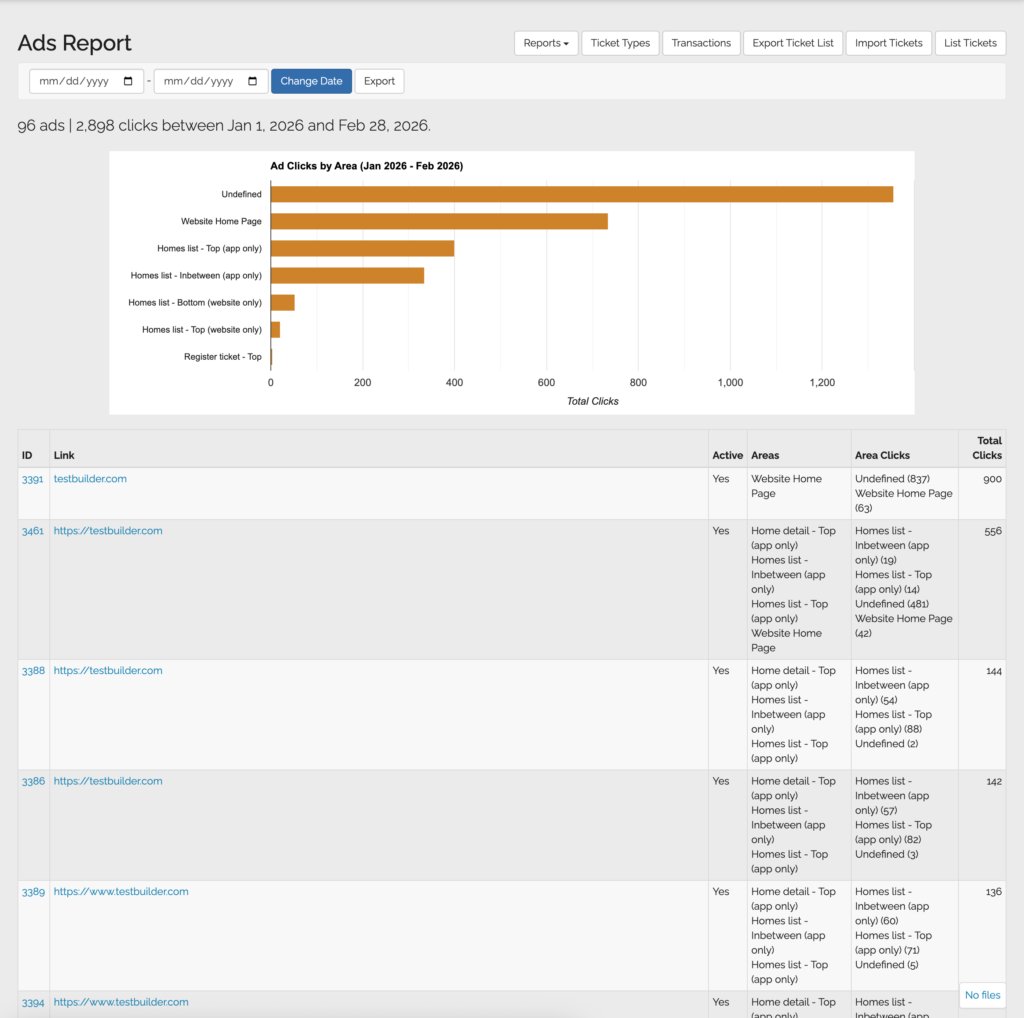The width and height of the screenshot is (1024, 1018).
Task: Focus the end date input field
Action: pyautogui.click(x=199, y=81)
